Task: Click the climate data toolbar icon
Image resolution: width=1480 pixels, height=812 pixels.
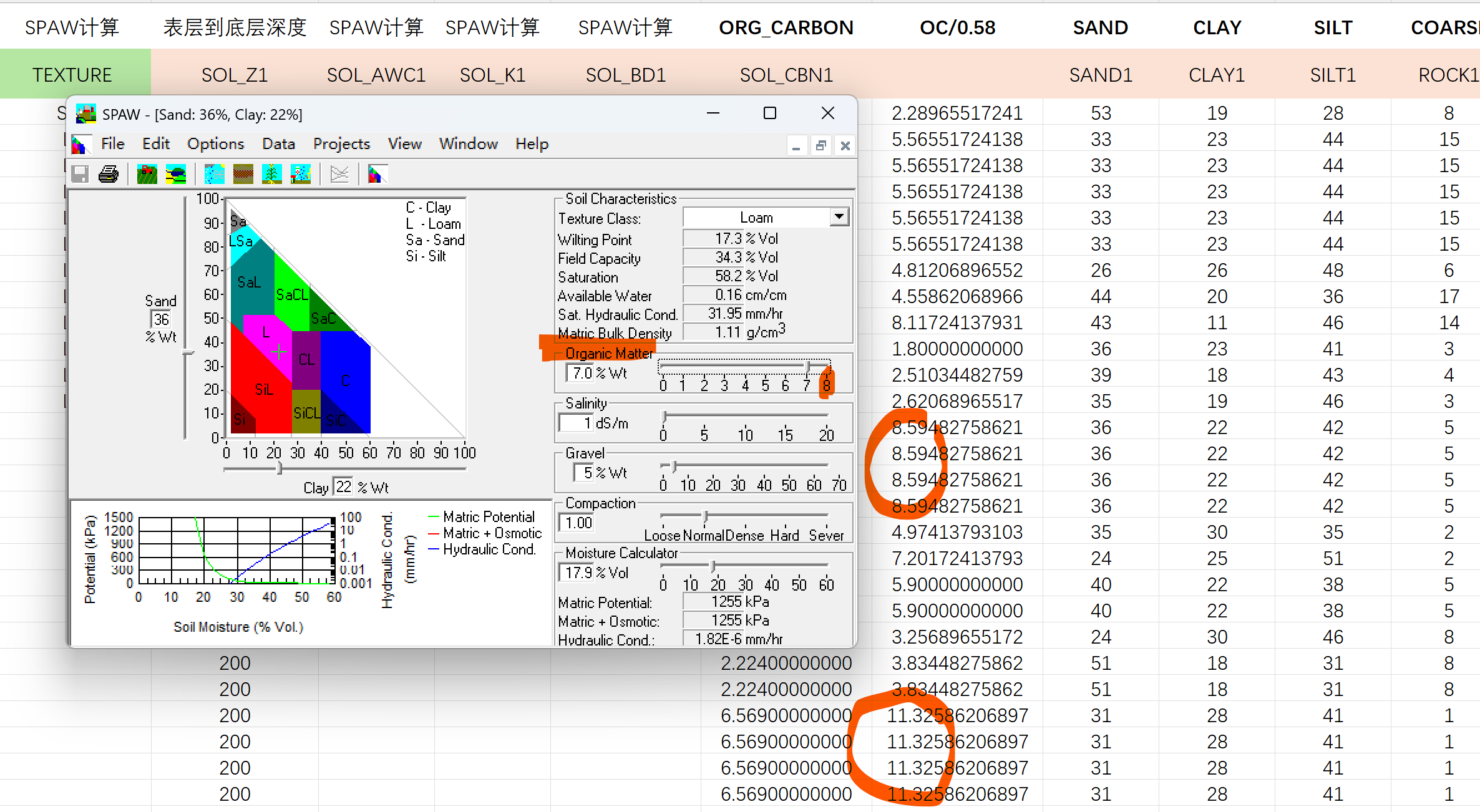Action: pos(214,174)
